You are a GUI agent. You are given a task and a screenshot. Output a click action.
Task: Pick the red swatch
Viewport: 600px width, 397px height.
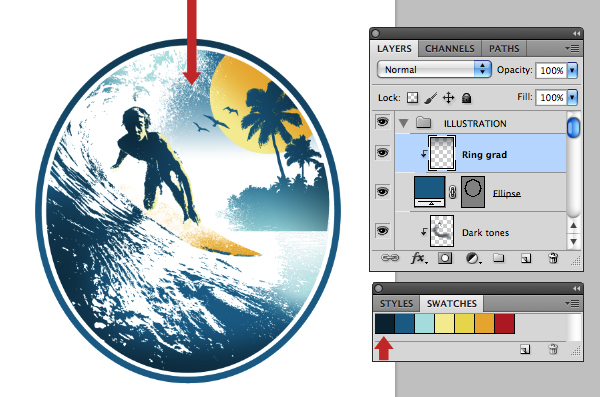pos(504,323)
